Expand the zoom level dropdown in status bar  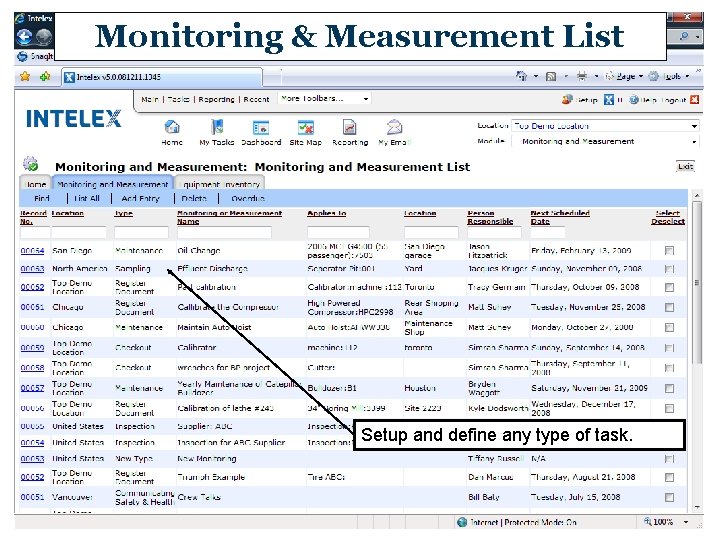pyautogui.click(x=686, y=522)
